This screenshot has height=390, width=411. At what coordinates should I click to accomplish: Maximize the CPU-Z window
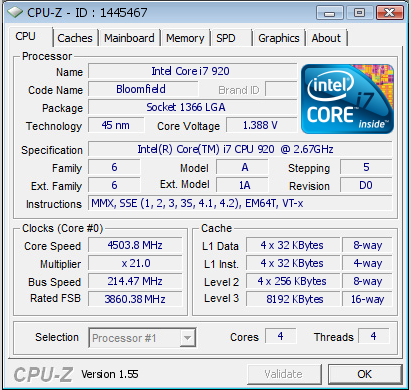point(359,13)
